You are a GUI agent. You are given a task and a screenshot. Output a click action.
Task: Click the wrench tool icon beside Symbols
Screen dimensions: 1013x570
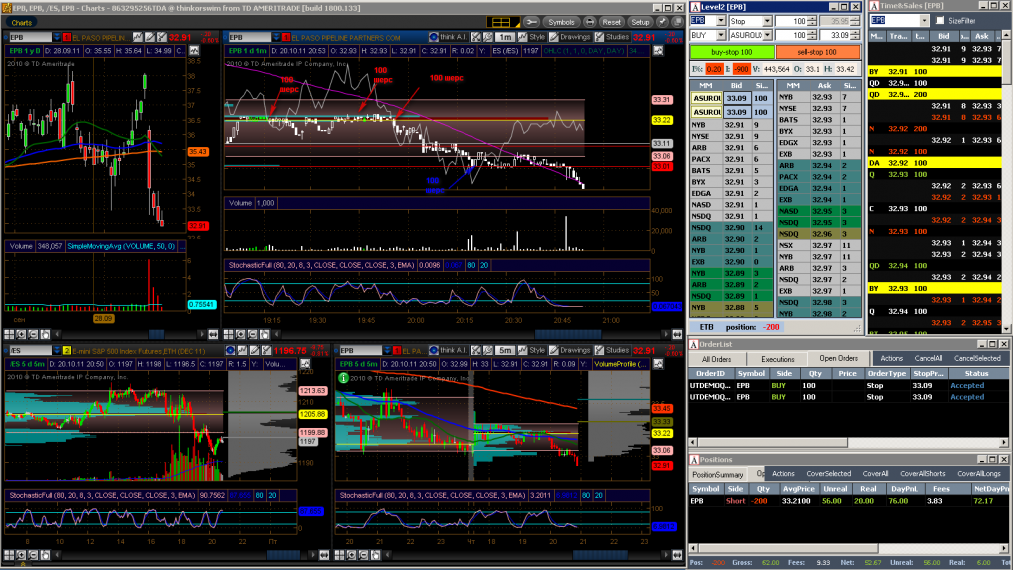point(532,22)
